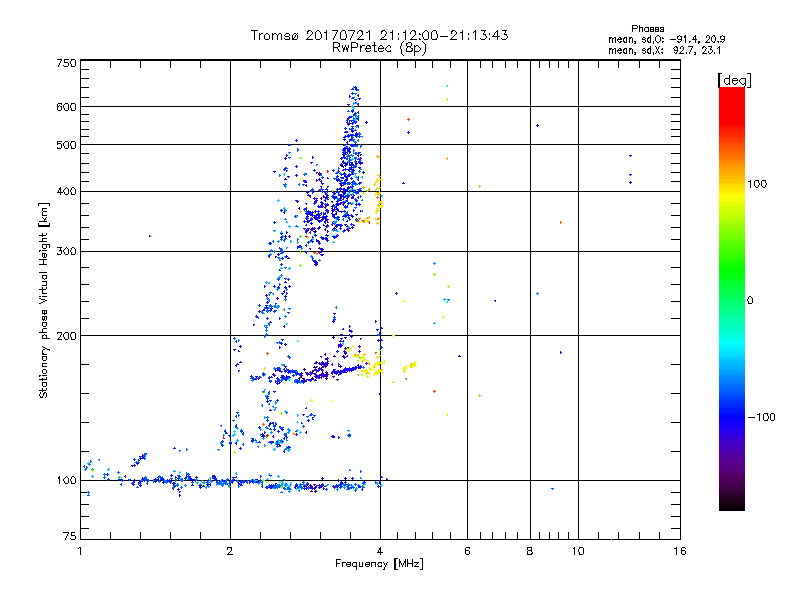Click the y-axis label 'Stationary phase Virtual Height [km]'
The width and height of the screenshot is (800, 600).
click(x=43, y=300)
